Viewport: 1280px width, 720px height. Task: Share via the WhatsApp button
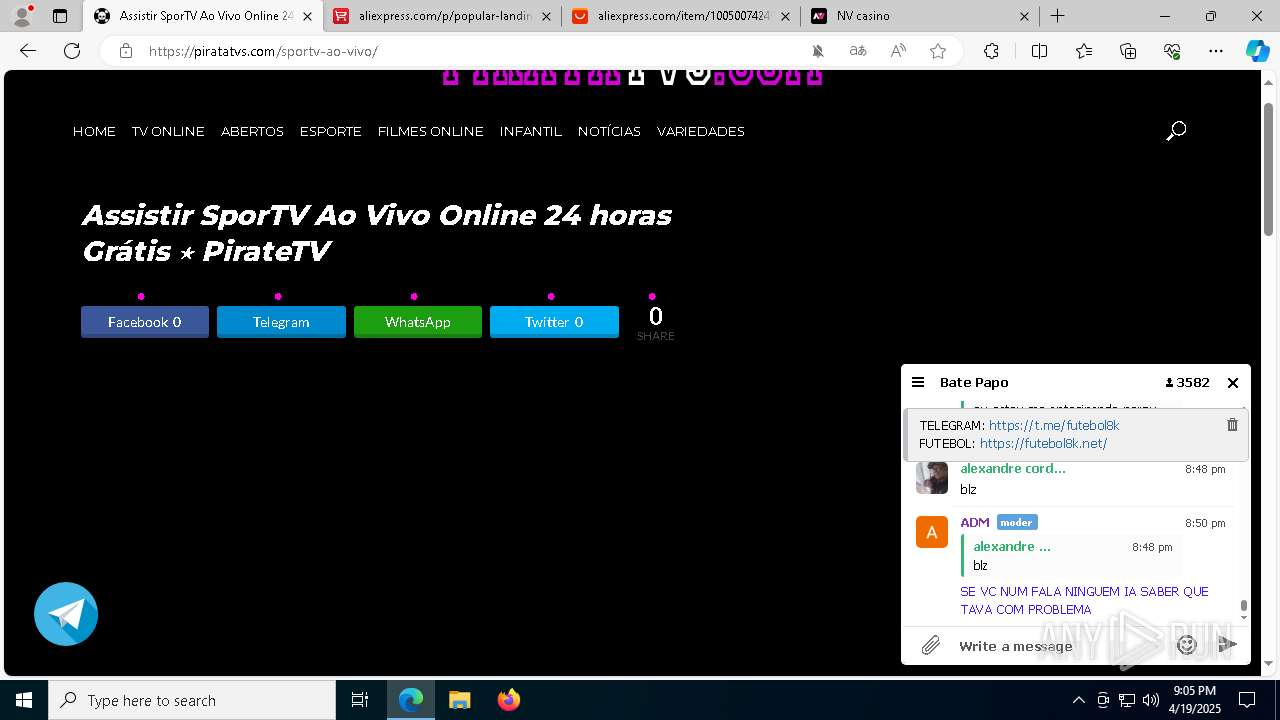click(418, 322)
